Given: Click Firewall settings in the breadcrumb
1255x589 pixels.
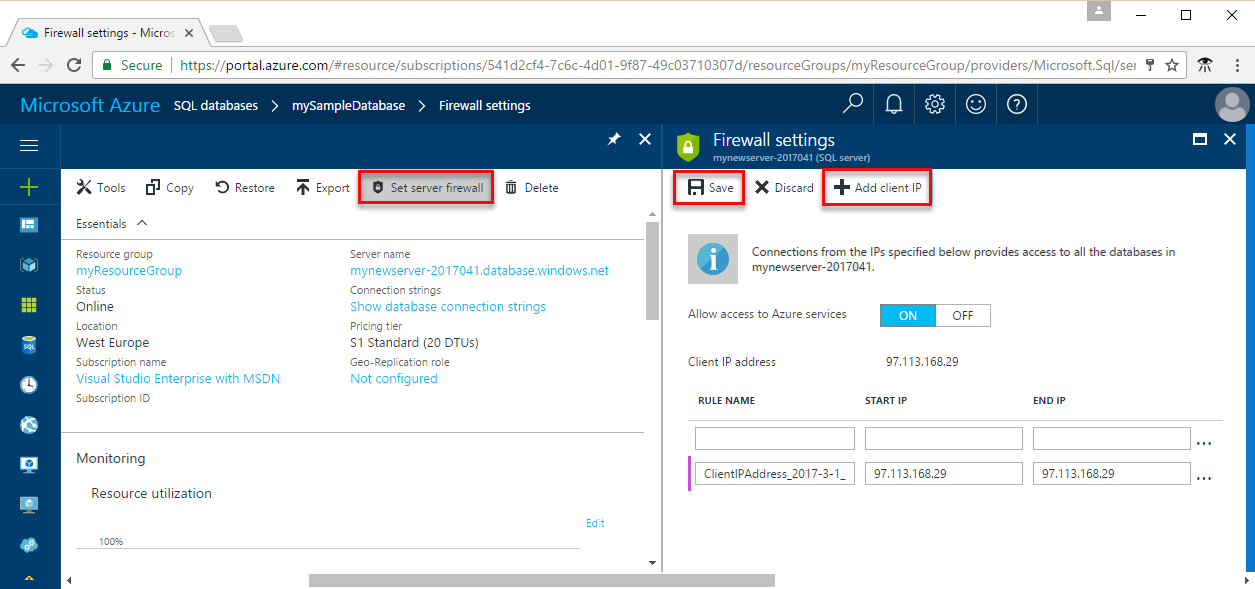Looking at the screenshot, I should coord(485,105).
